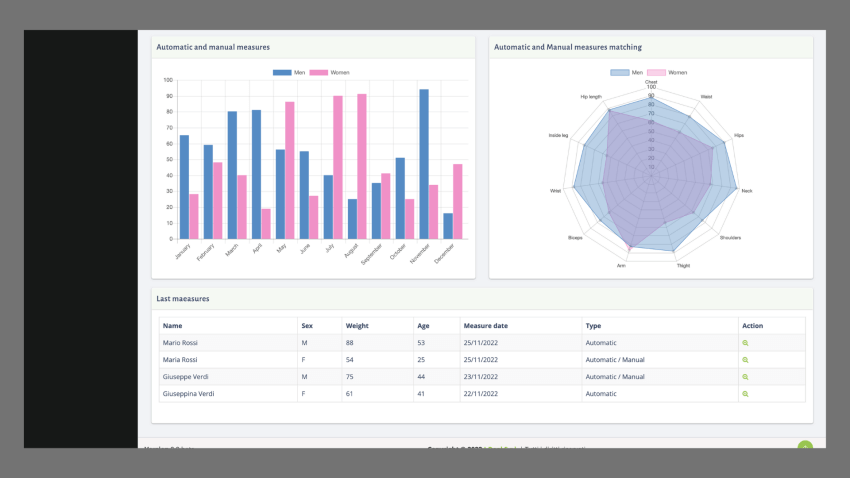Open details for Mario Rossi measure
Screen dimensions: 850x478
745,343
